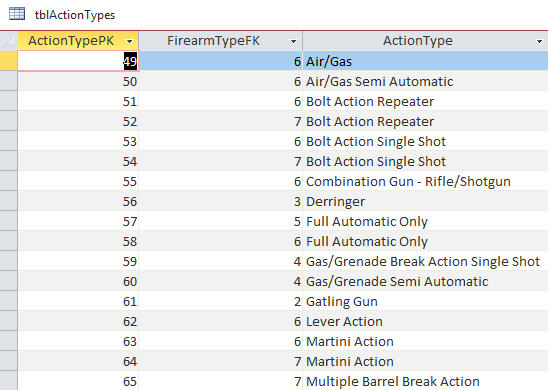
Task: Click the Air/Gas Semi Automatic cell
Action: pos(425,81)
